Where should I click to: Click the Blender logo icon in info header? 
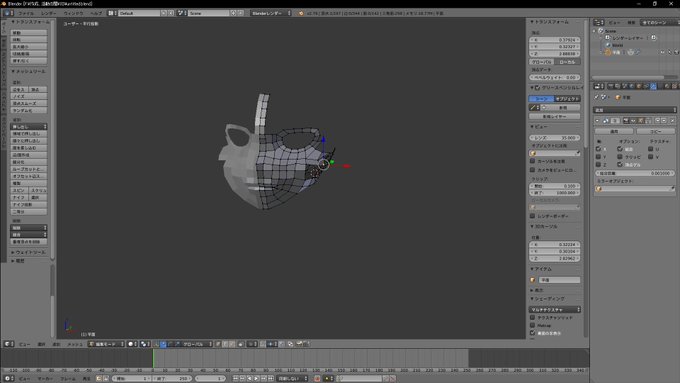(x=301, y=13)
